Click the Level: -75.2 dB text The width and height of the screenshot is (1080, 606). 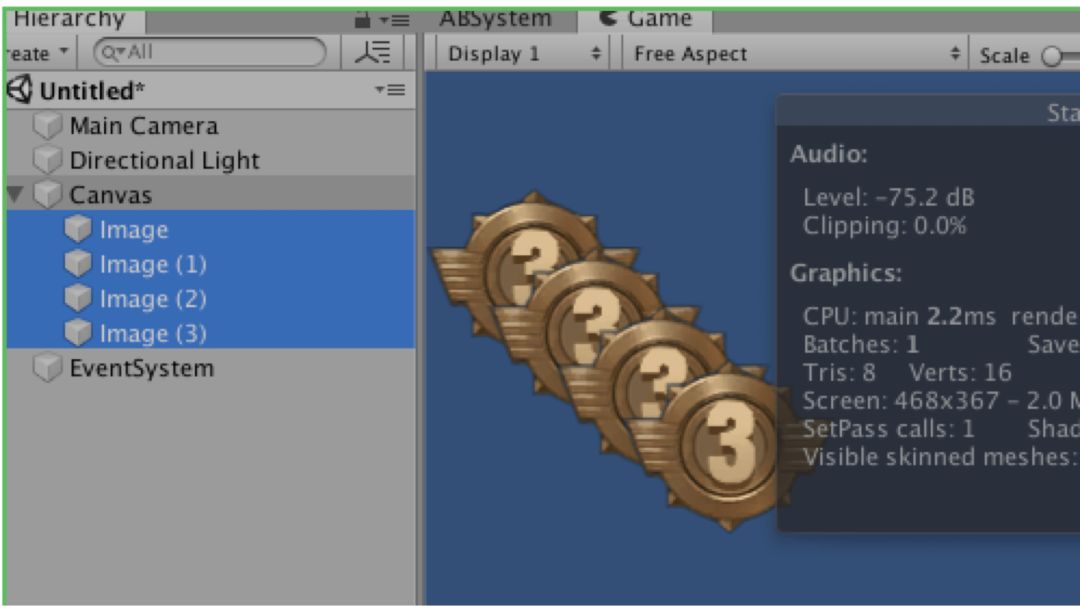(x=889, y=198)
